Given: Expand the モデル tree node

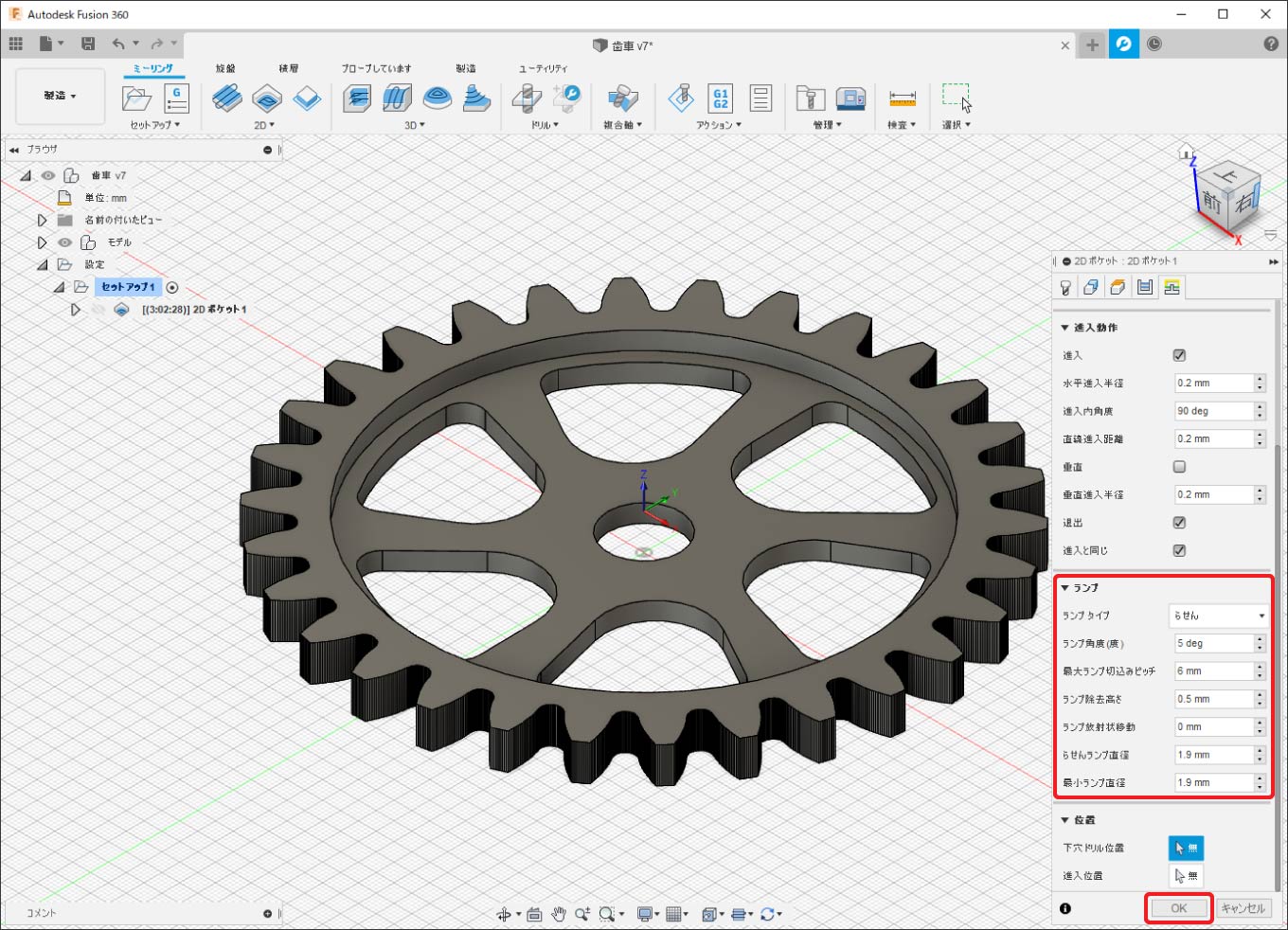Looking at the screenshot, I should tap(42, 242).
